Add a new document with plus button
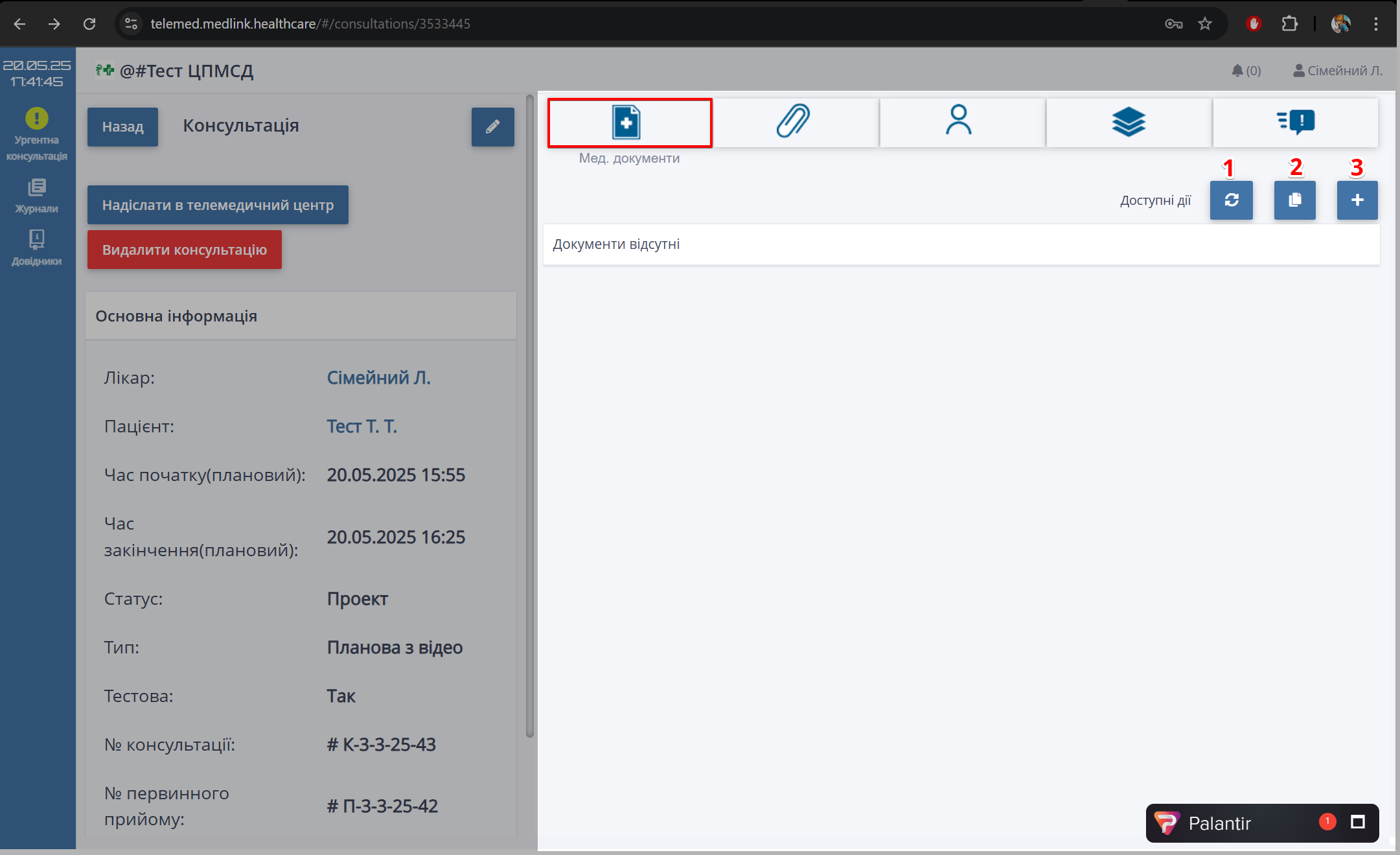The height and width of the screenshot is (855, 1400). coord(1357,200)
